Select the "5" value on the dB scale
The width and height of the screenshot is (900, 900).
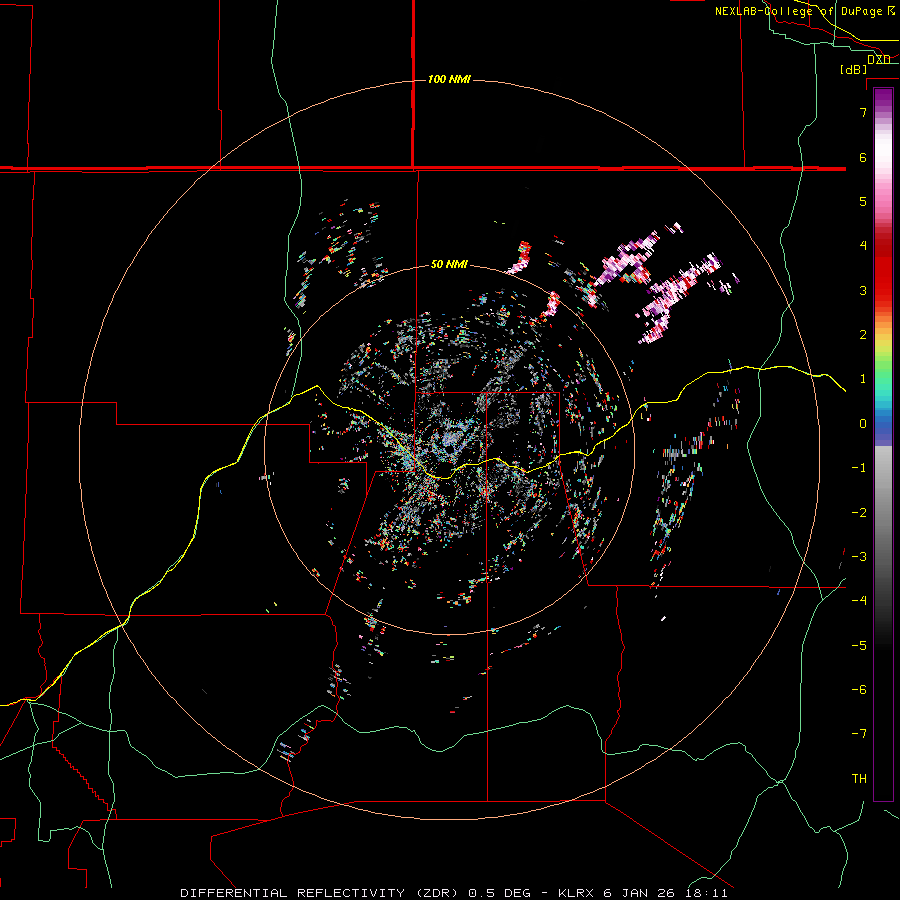click(863, 201)
